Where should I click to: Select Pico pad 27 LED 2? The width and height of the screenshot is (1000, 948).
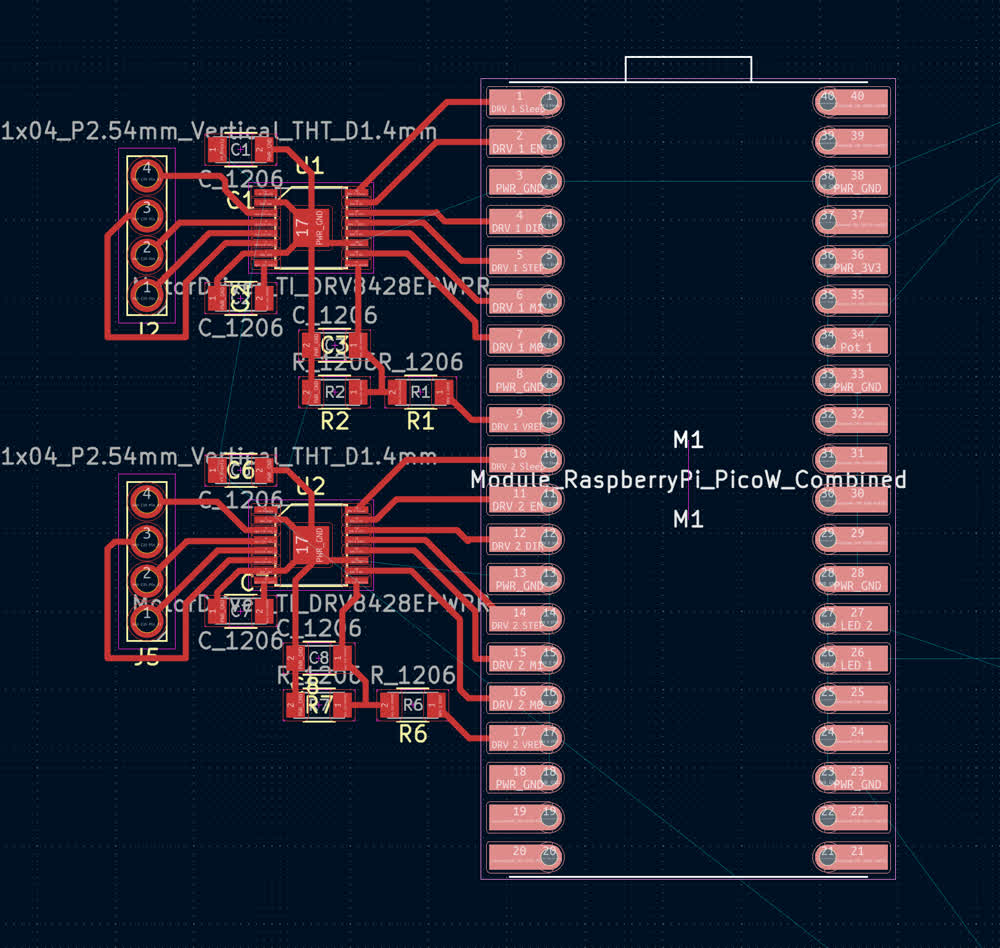pos(856,618)
